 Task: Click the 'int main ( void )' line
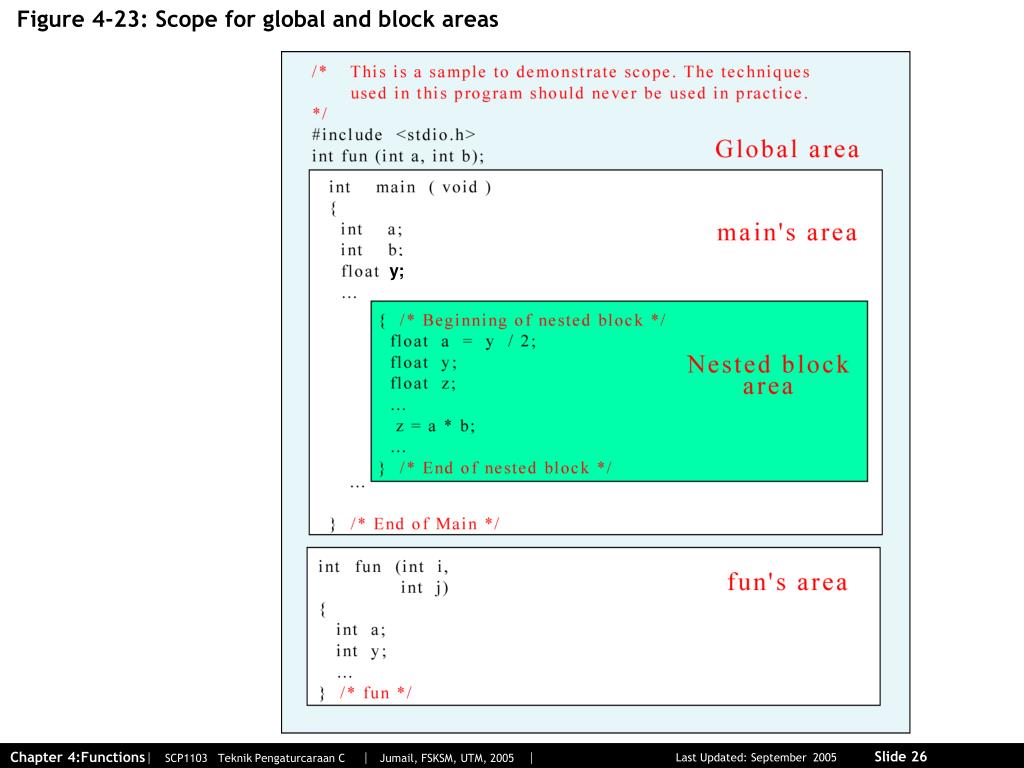409,187
